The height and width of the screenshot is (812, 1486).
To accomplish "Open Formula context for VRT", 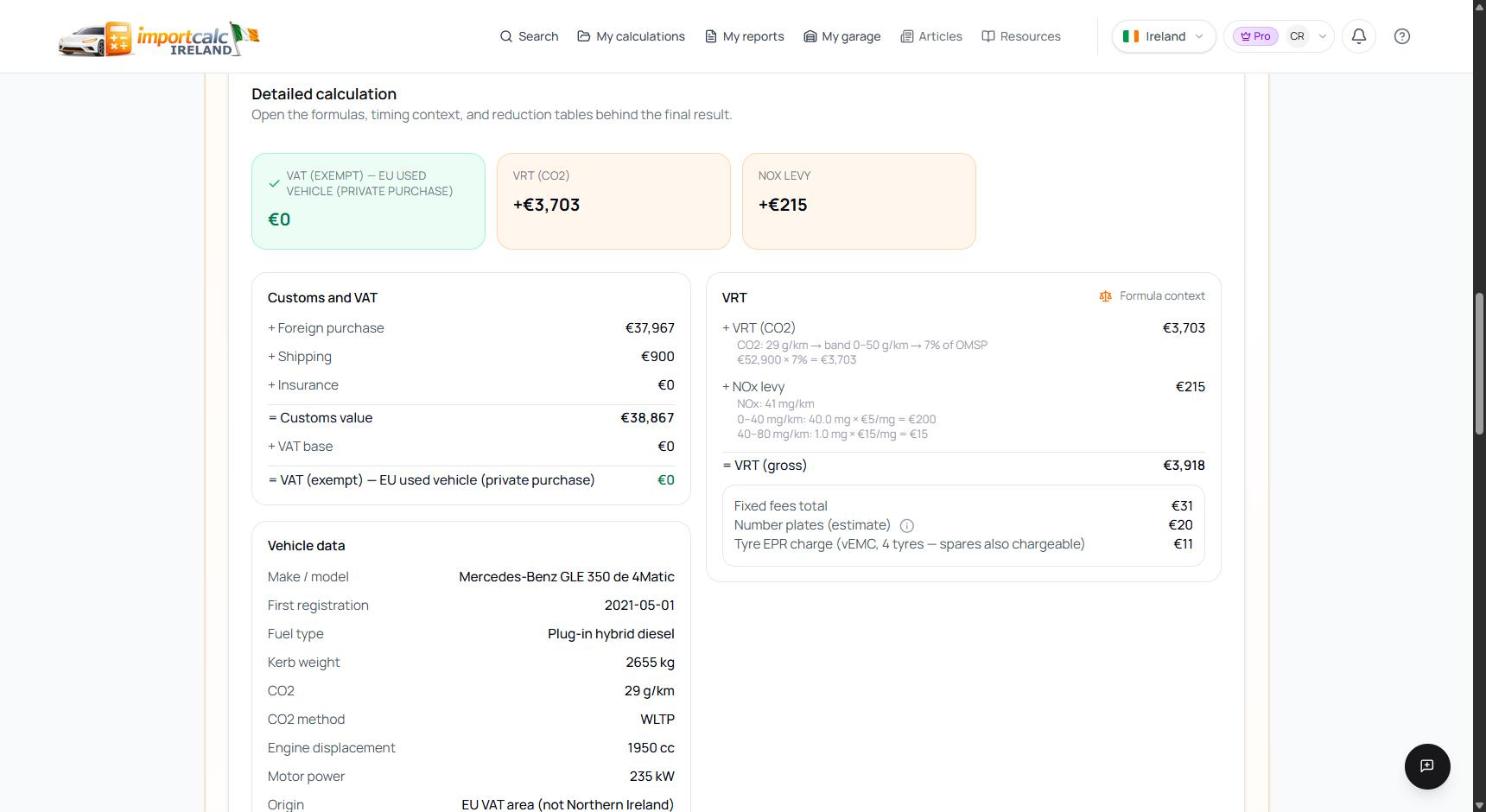I will coord(1152,296).
